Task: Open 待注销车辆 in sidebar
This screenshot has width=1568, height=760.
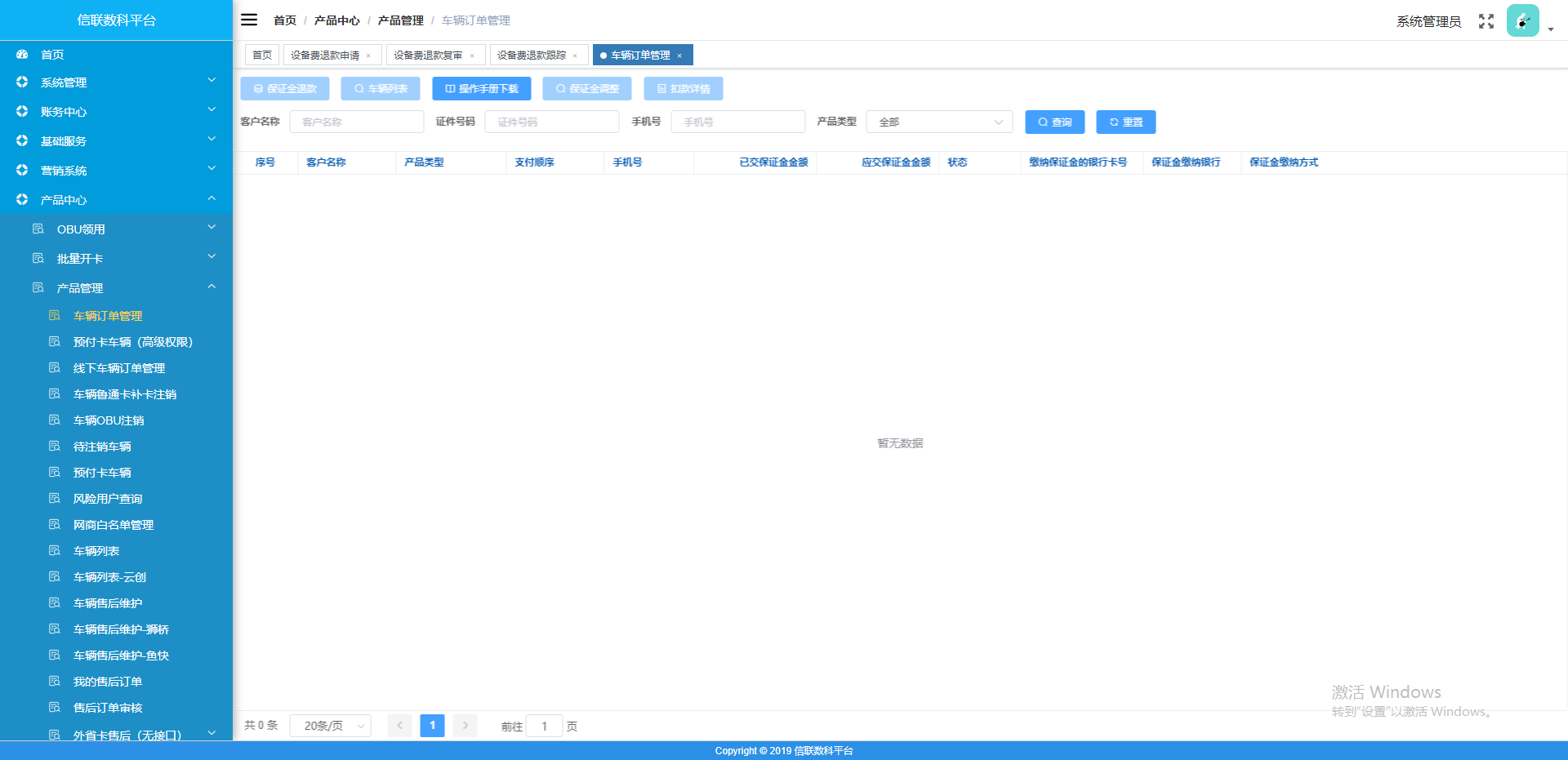Action: (102, 446)
